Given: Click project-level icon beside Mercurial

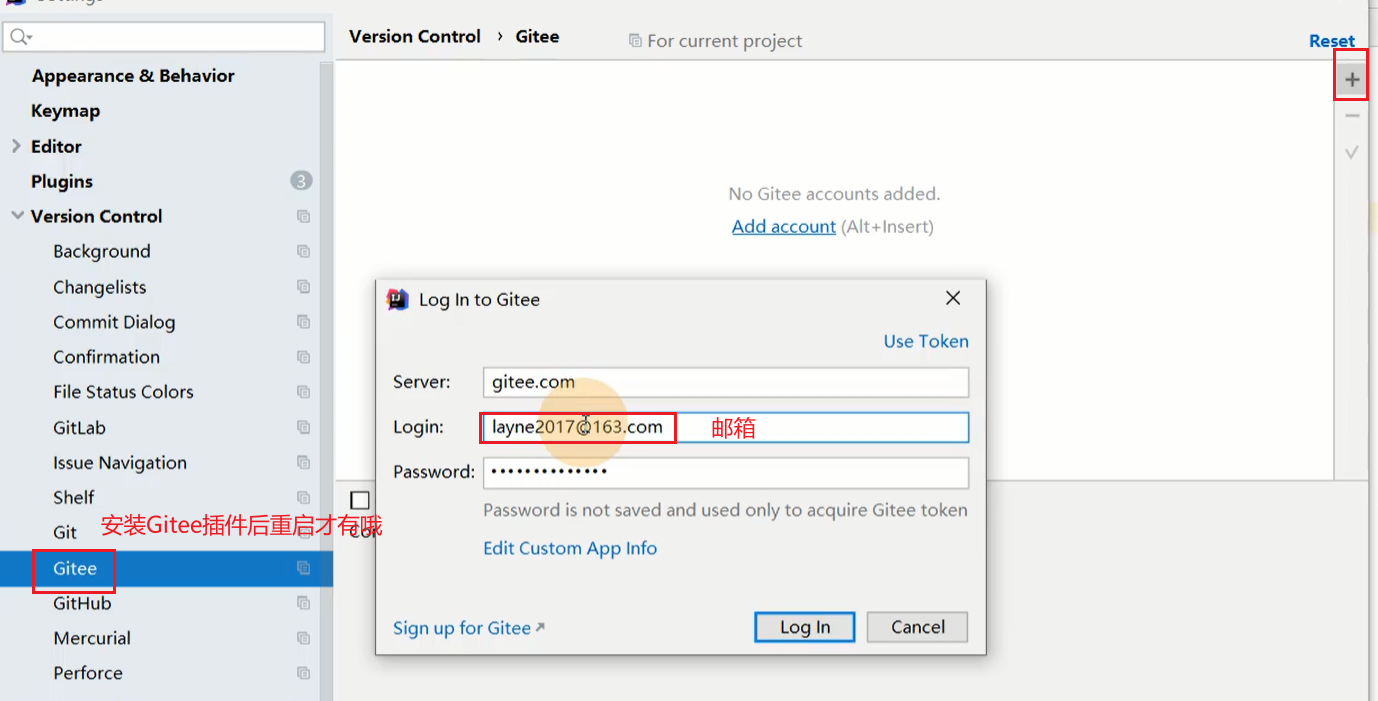Looking at the screenshot, I should coord(303,638).
